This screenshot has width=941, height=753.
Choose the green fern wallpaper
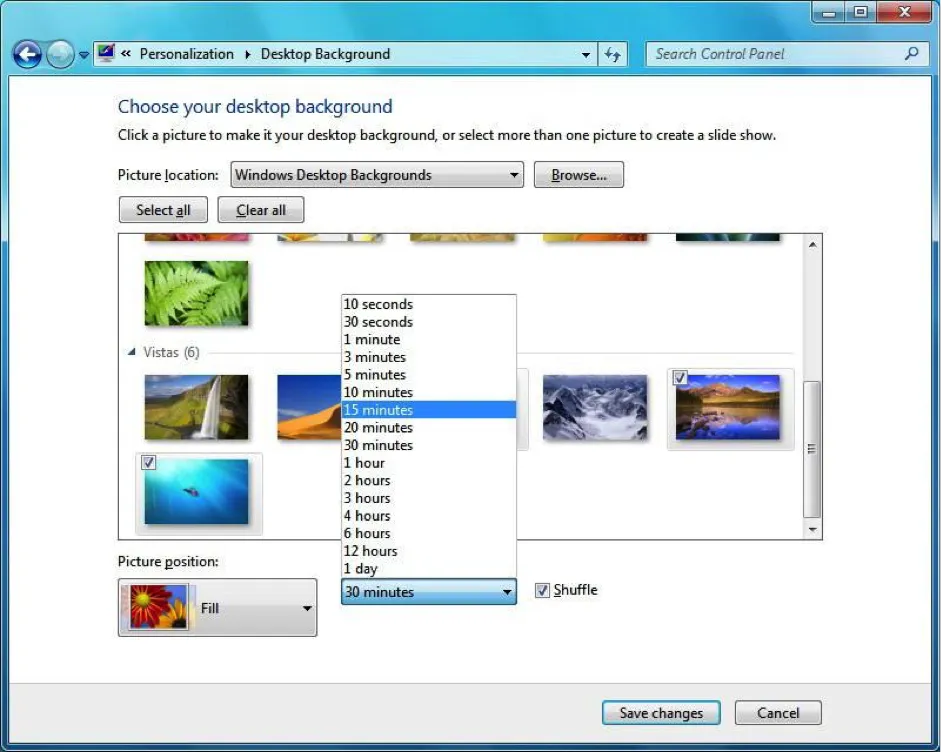(196, 293)
